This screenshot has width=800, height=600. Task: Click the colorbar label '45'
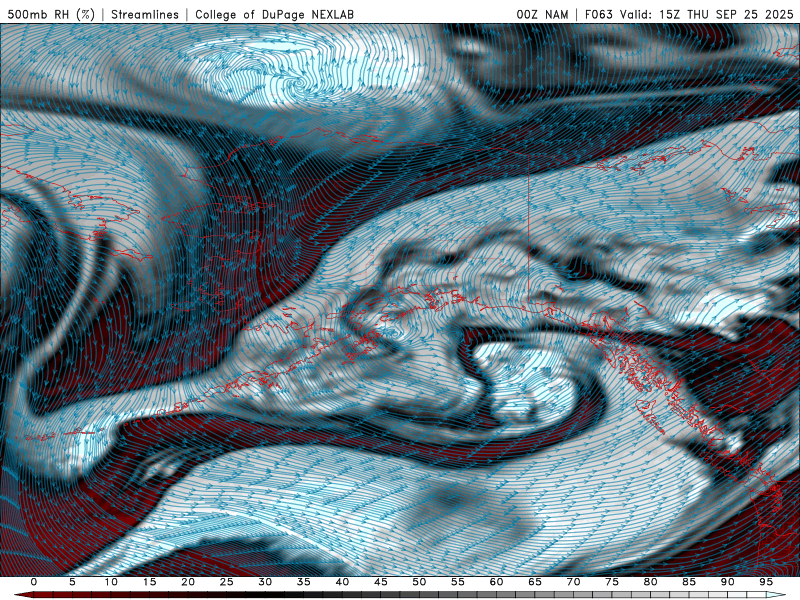click(381, 582)
